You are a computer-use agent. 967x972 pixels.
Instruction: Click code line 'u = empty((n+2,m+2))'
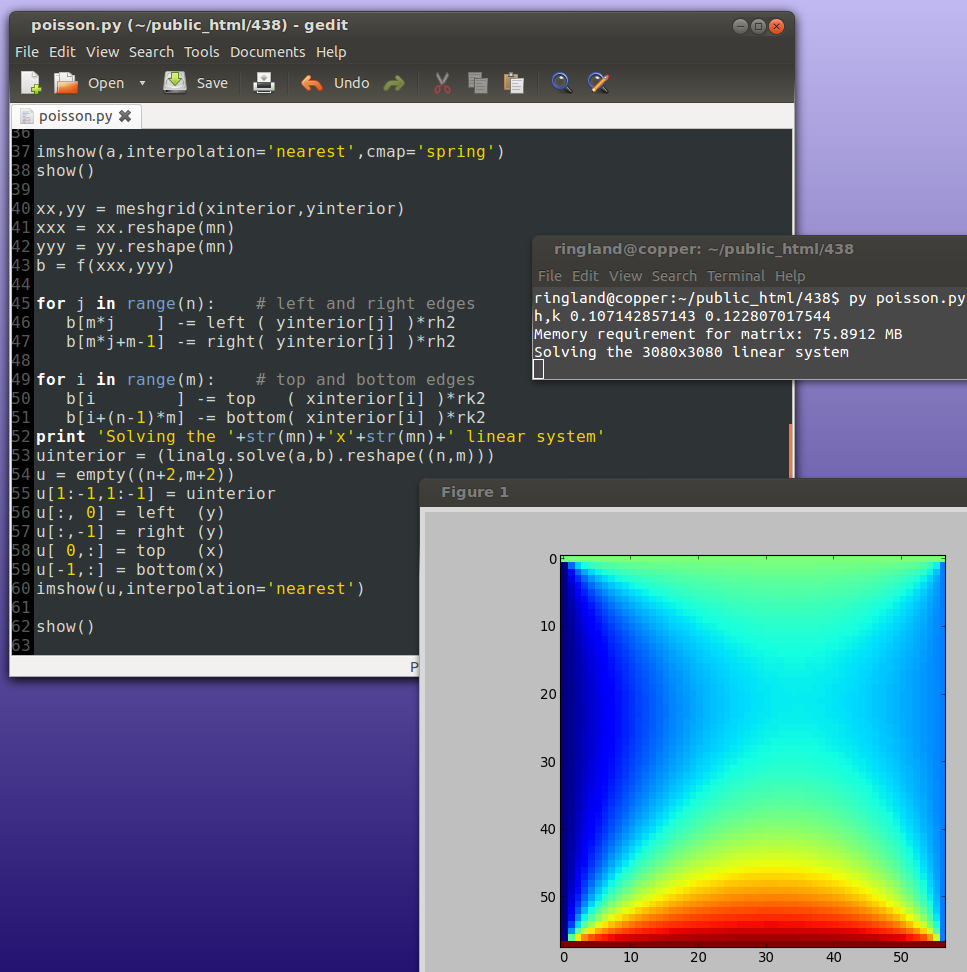[x=135, y=475]
